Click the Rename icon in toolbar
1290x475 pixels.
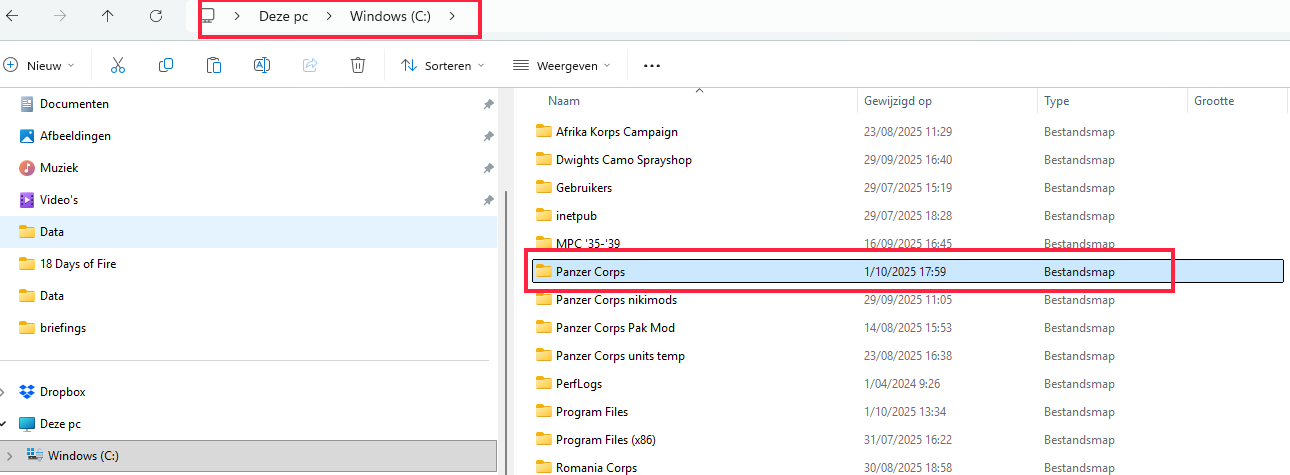click(262, 65)
